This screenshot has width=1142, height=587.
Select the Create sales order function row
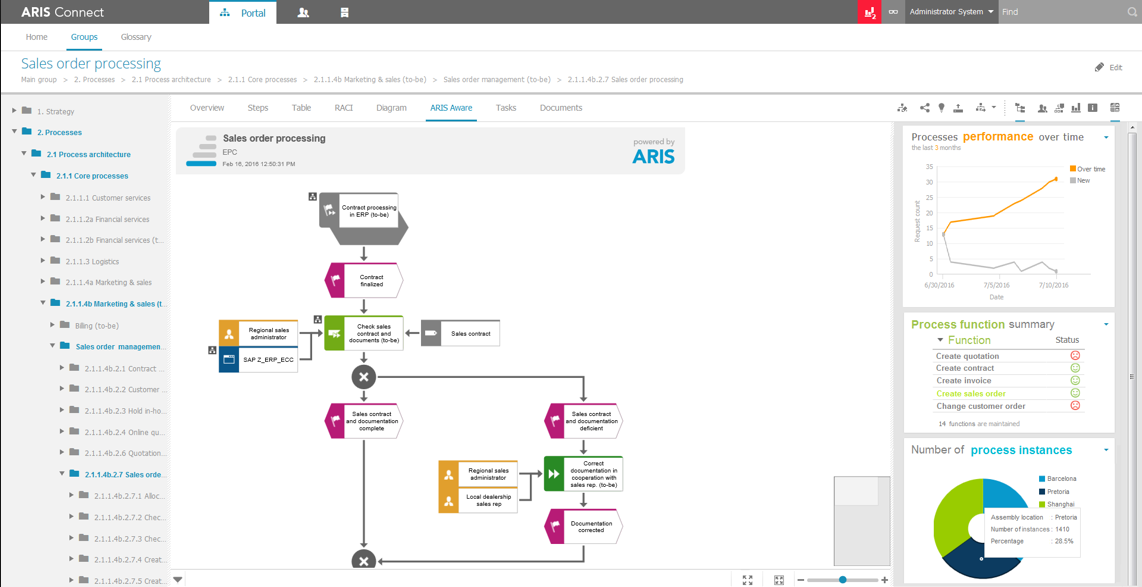pos(1008,393)
